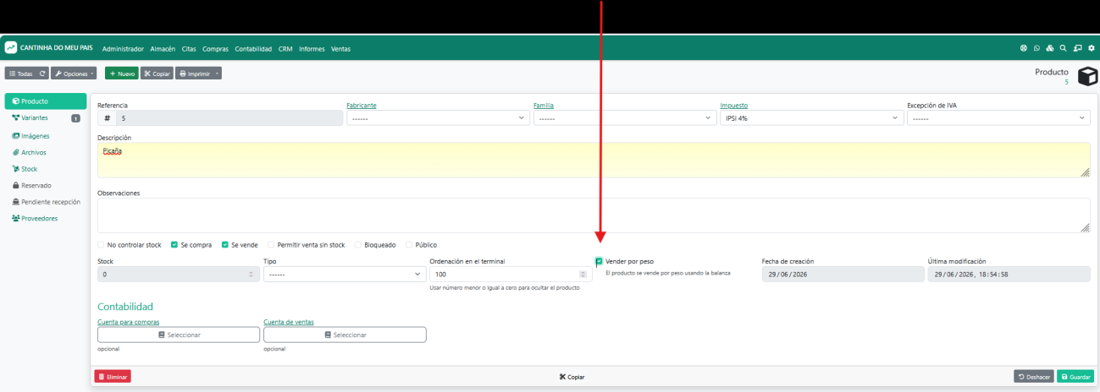This screenshot has width=1100, height=392.
Task: Click Seleccionar under Cuenta para compras
Action: (x=179, y=334)
